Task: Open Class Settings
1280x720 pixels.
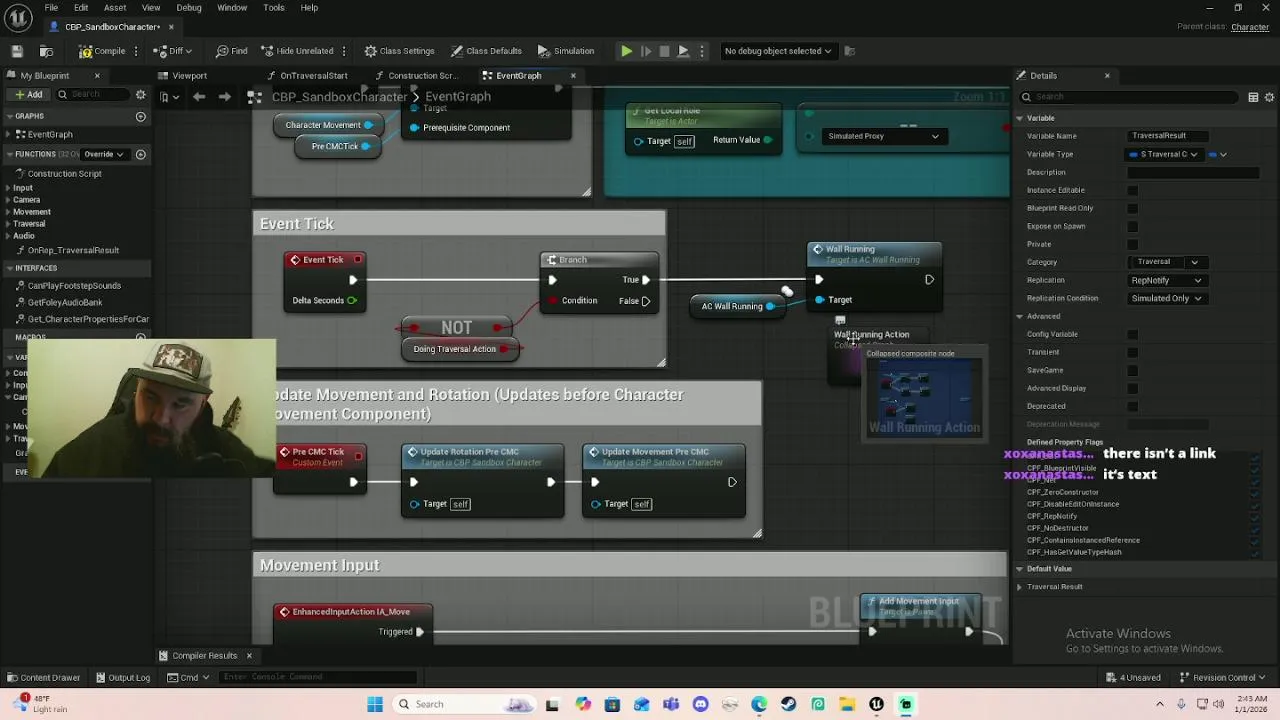Action: point(399,51)
